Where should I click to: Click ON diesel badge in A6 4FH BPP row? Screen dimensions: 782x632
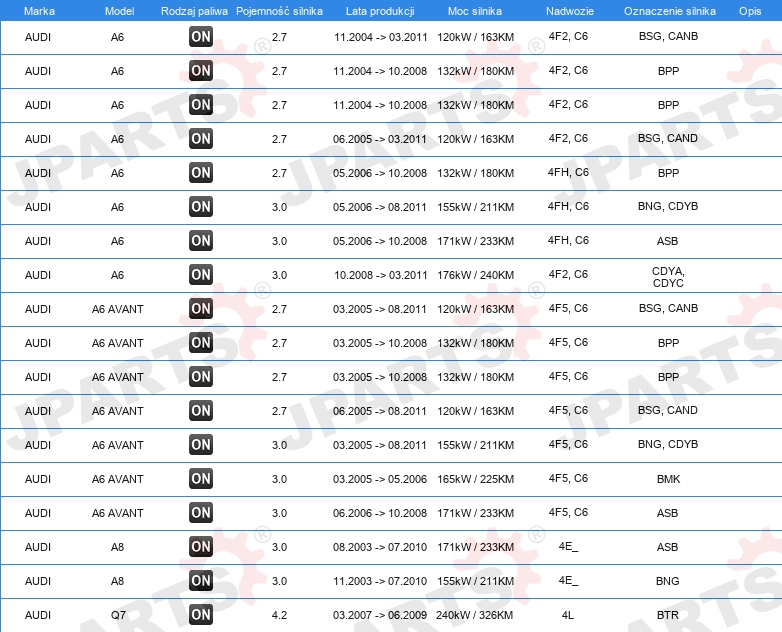point(201,173)
